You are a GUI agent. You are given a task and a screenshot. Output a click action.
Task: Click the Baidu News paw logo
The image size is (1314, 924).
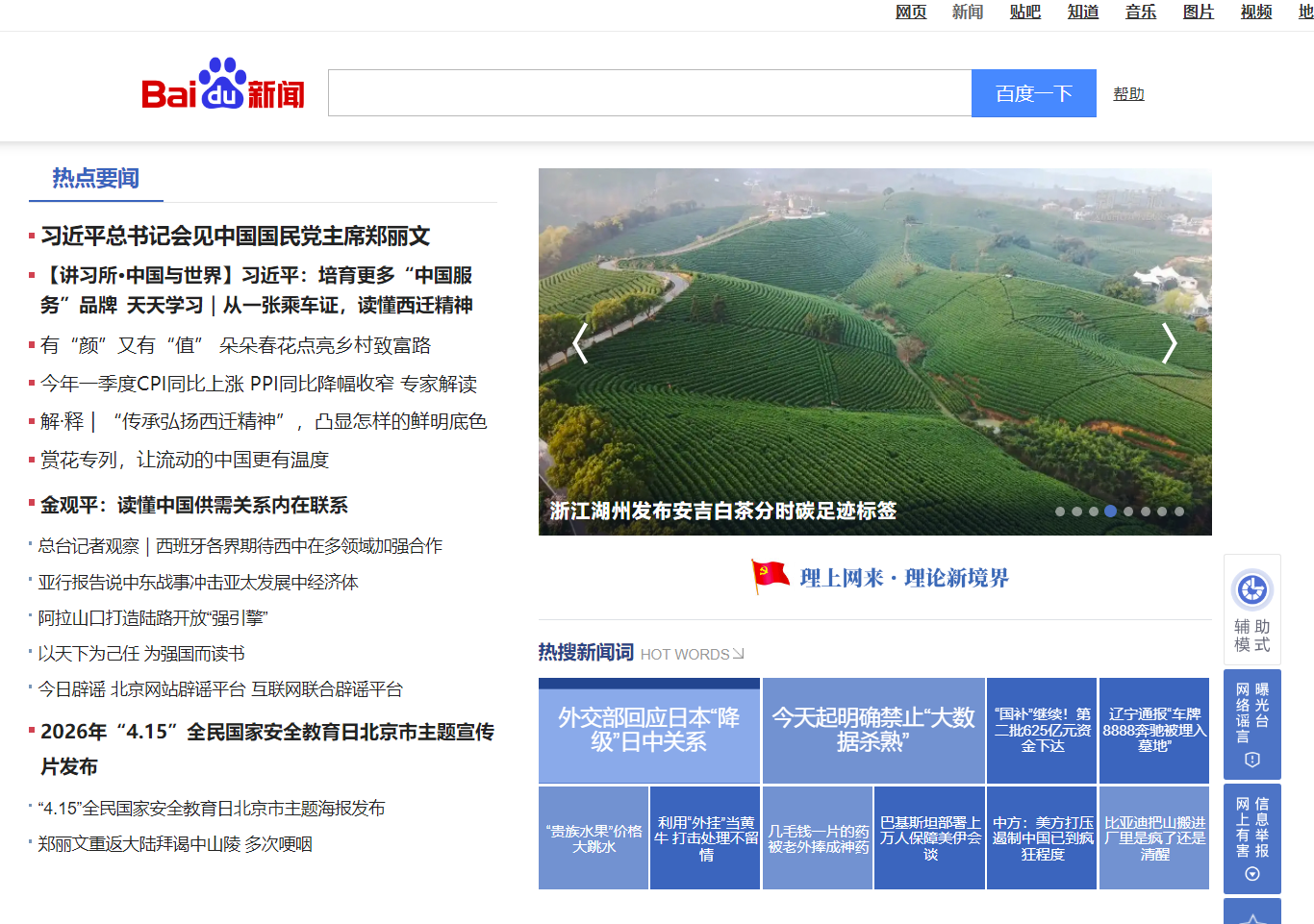(222, 85)
